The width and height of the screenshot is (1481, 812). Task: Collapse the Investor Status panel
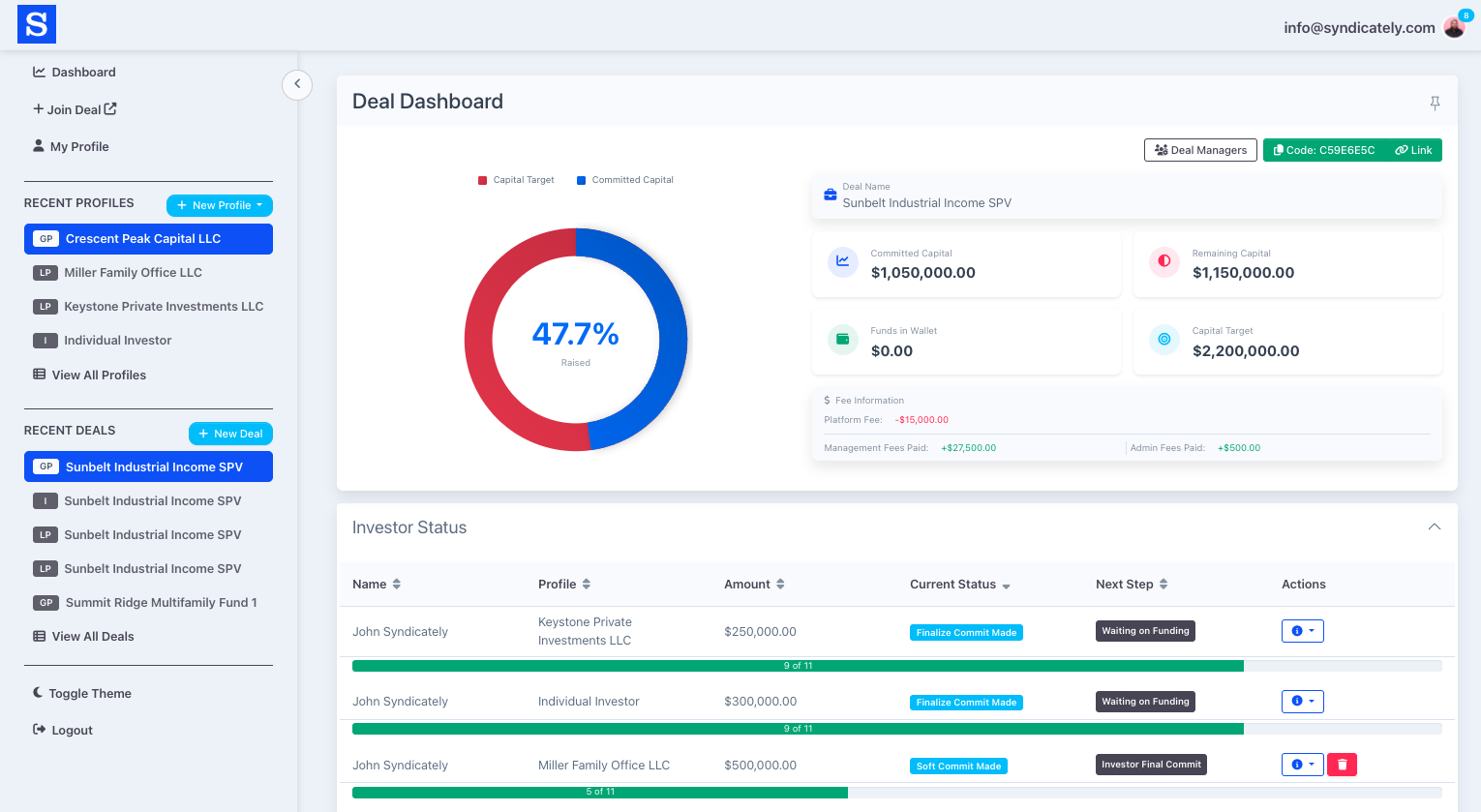1434,527
